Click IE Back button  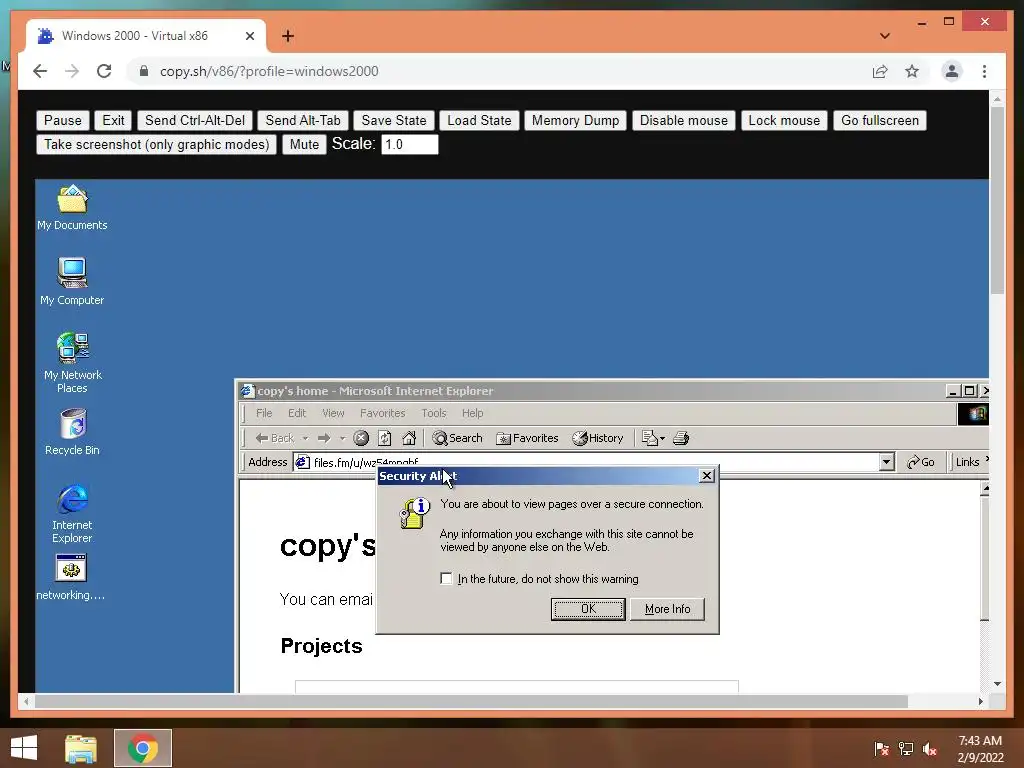274,438
